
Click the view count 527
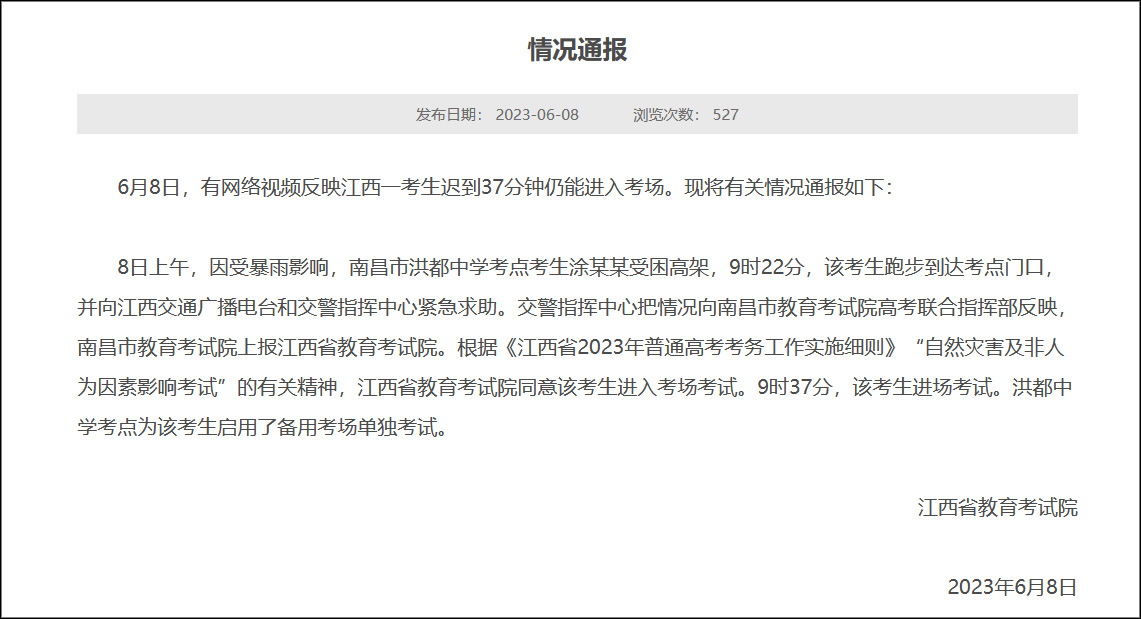pyautogui.click(x=727, y=114)
